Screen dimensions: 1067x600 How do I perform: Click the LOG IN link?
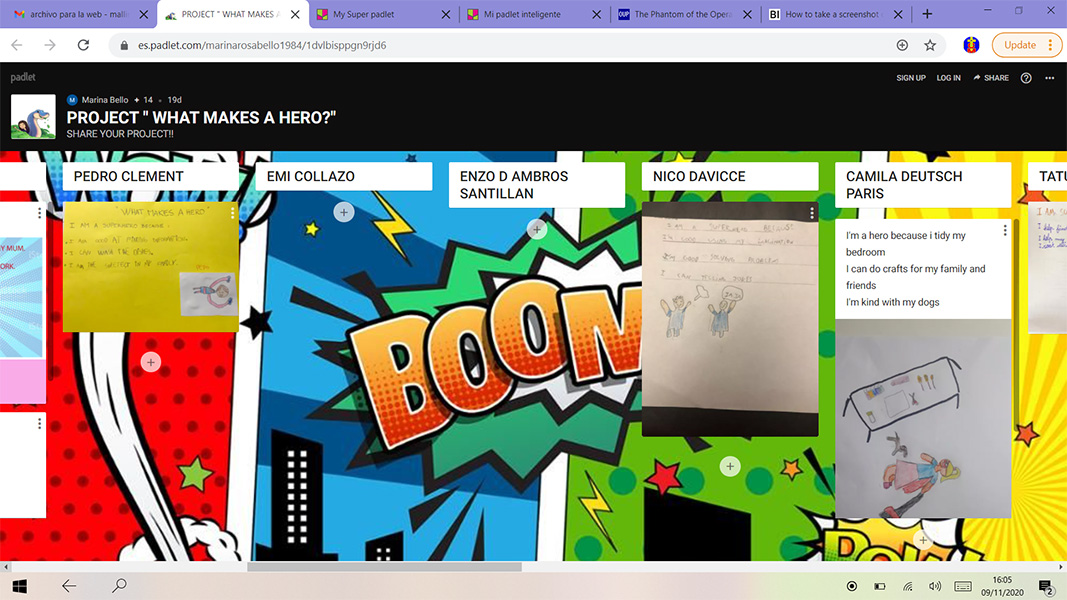click(x=948, y=78)
